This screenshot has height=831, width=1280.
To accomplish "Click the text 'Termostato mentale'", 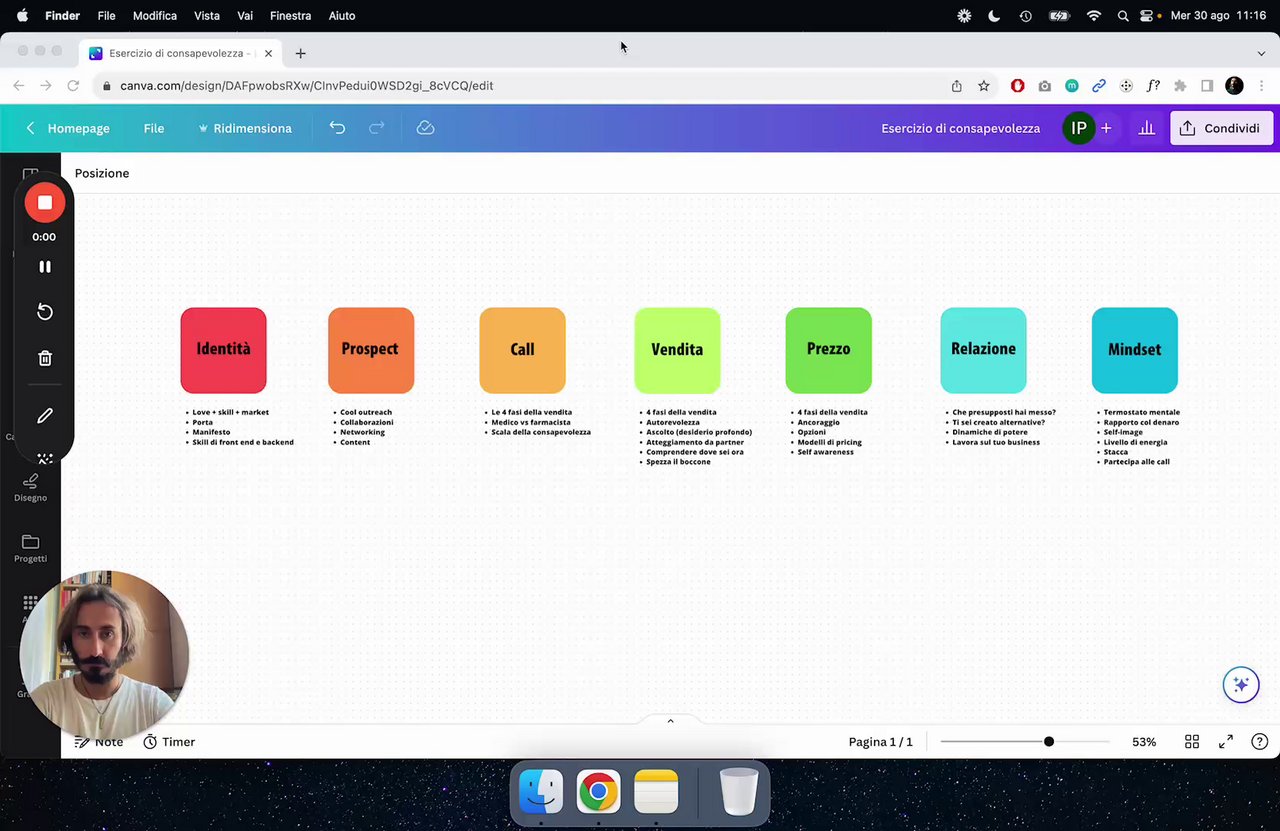I will click(x=1142, y=412).
